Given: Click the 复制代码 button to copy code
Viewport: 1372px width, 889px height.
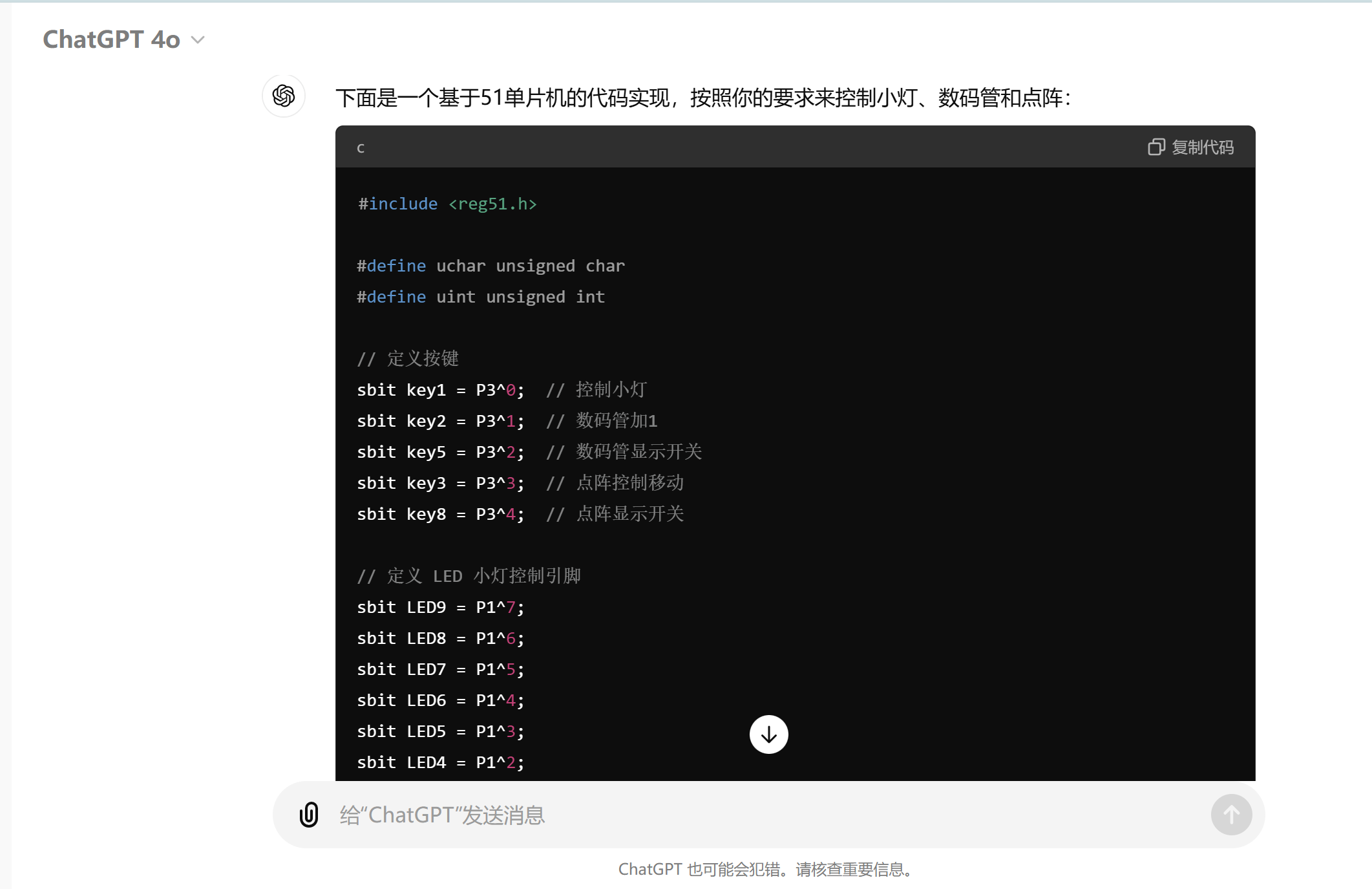Looking at the screenshot, I should tap(1191, 147).
